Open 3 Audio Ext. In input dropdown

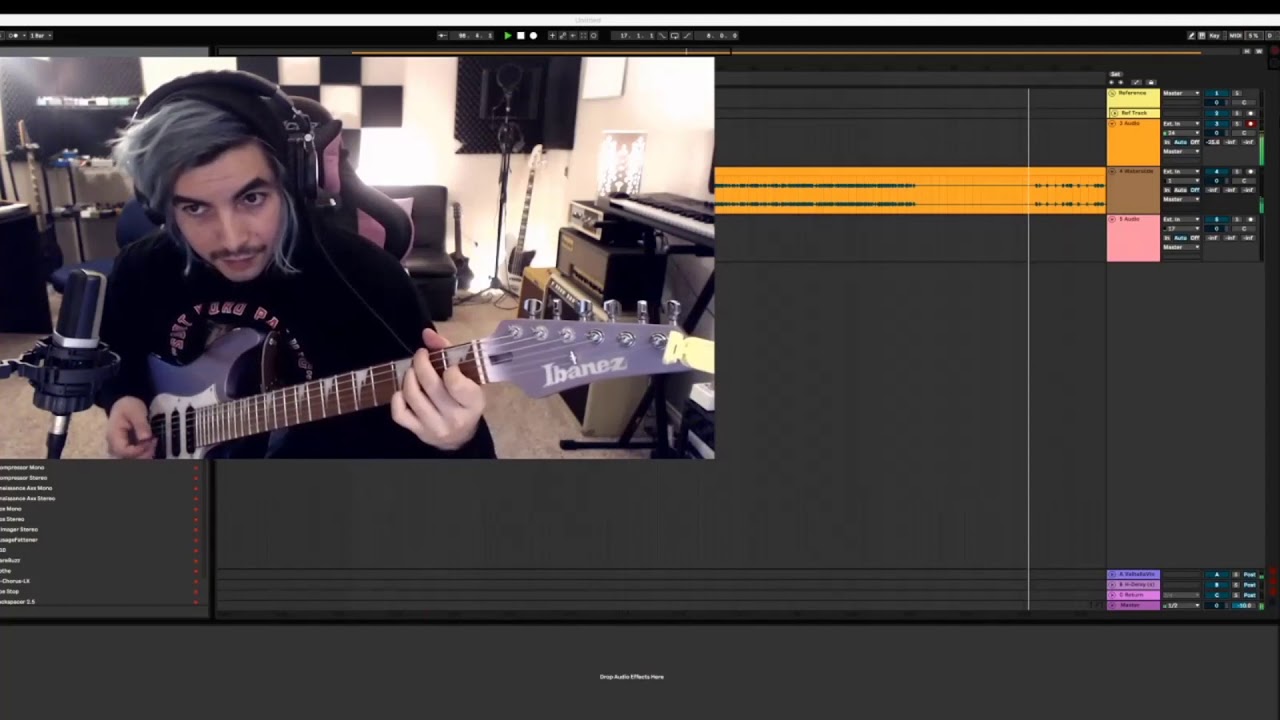click(1181, 124)
